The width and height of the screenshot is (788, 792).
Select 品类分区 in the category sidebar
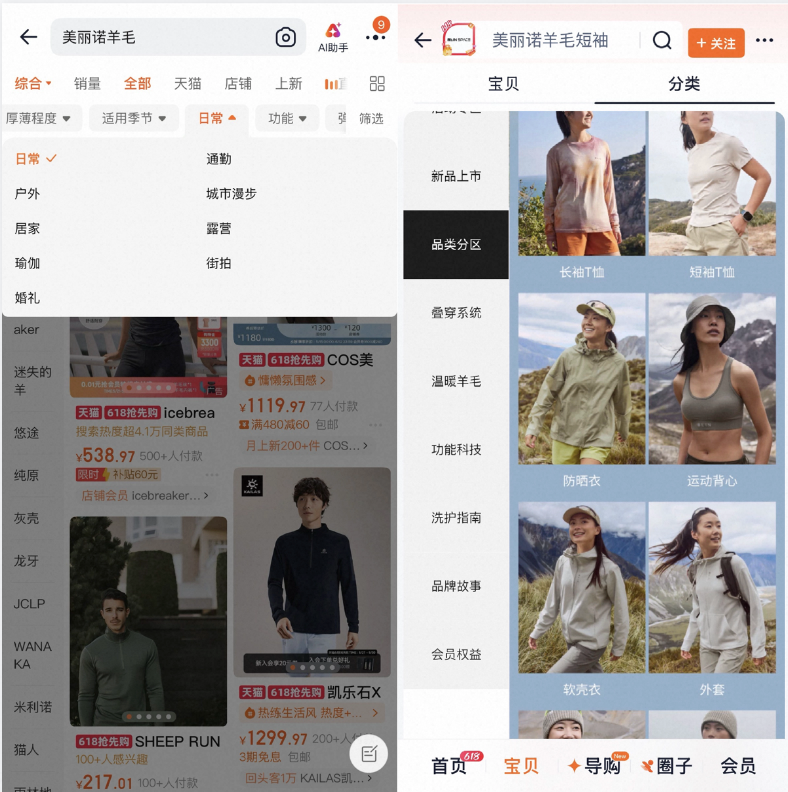(456, 244)
